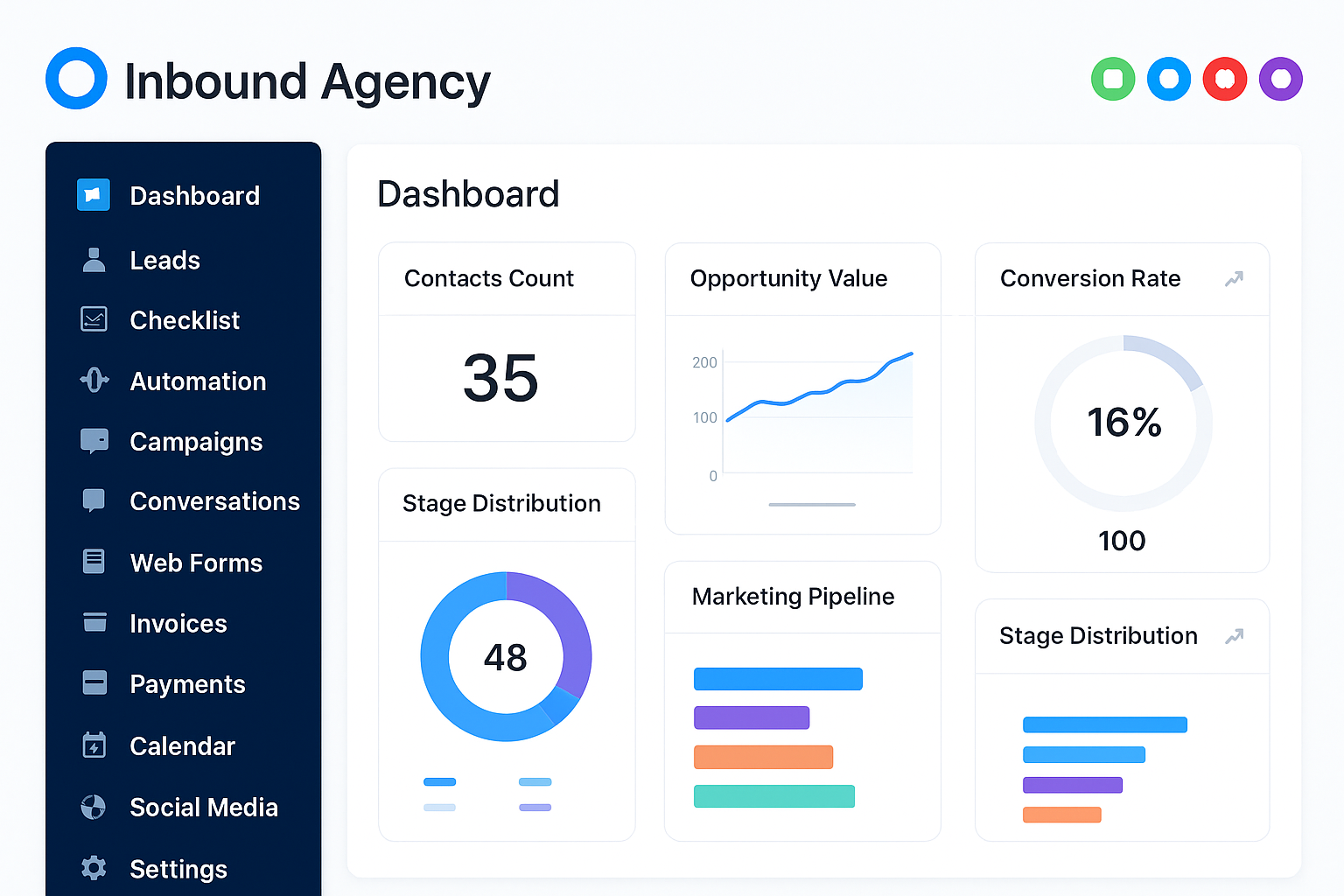The image size is (1344, 896).
Task: Click the Settings gear icon
Action: click(94, 868)
